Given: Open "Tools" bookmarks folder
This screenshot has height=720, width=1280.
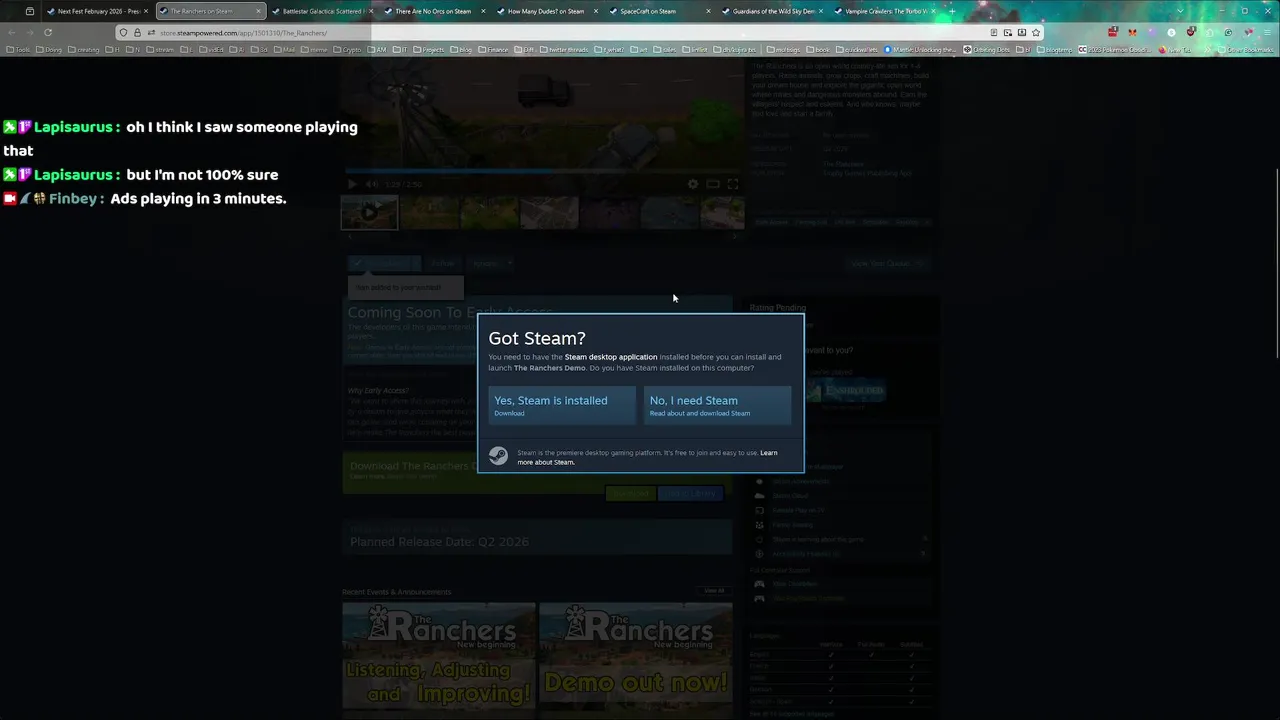Looking at the screenshot, I should [x=19, y=49].
